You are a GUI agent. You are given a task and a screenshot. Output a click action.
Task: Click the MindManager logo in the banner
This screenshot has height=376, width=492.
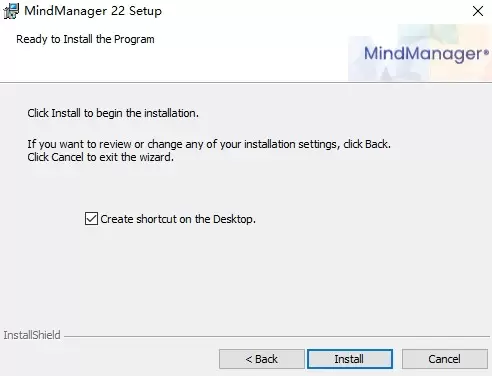tap(426, 54)
